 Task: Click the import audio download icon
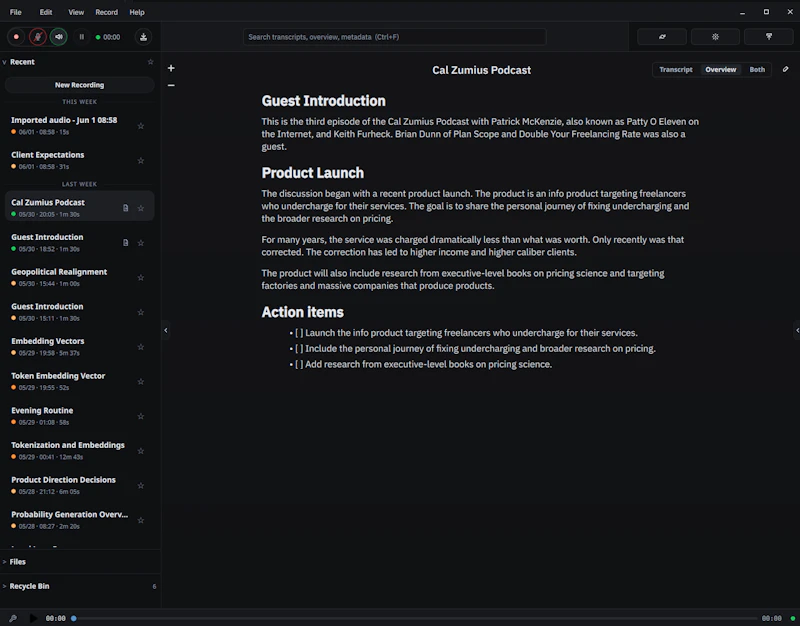tap(143, 37)
